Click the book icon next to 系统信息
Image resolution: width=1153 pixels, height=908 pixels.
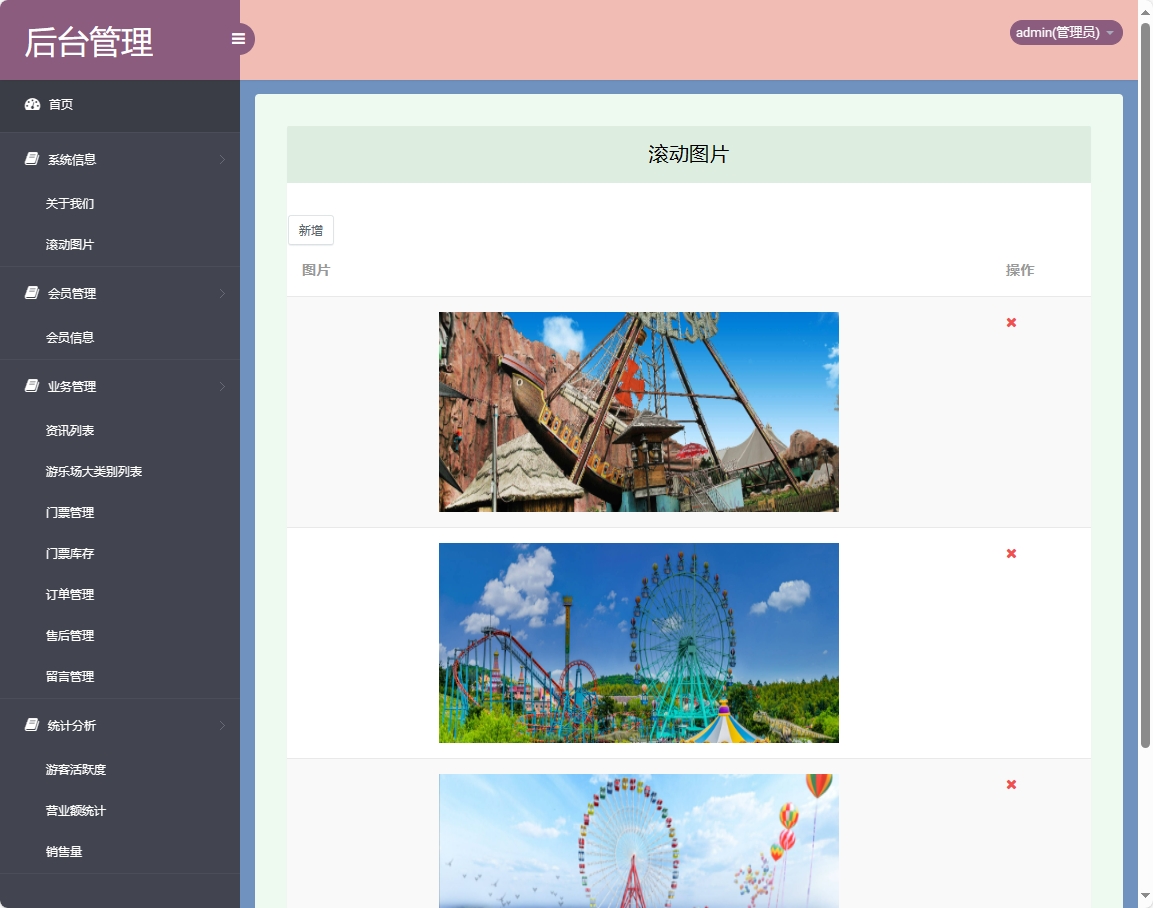tap(32, 159)
